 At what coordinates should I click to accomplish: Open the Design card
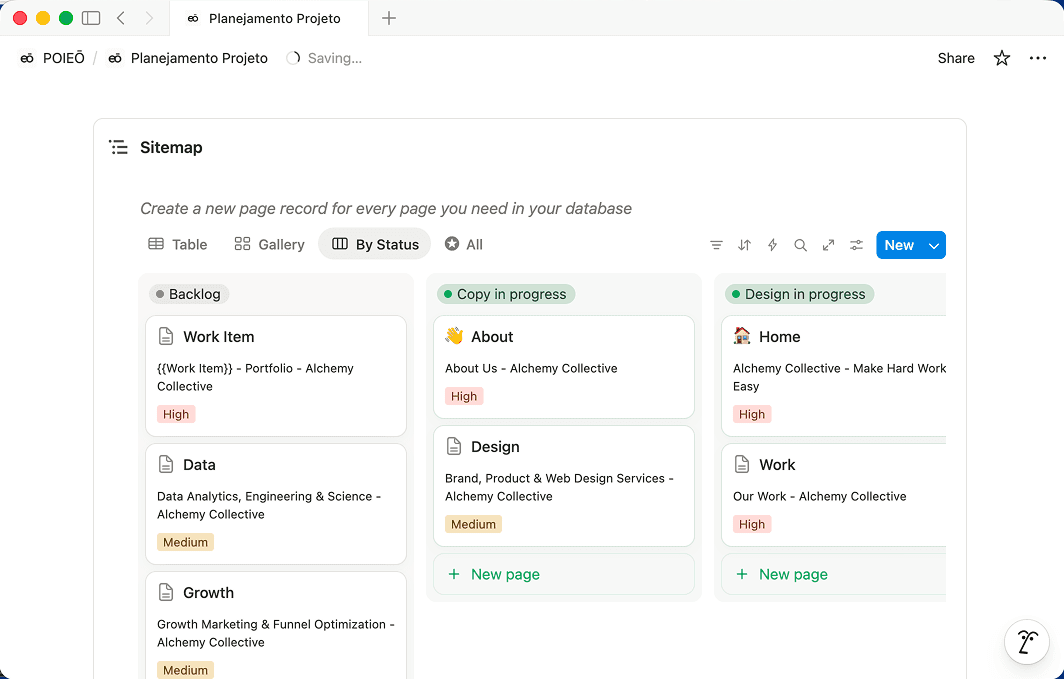564,486
